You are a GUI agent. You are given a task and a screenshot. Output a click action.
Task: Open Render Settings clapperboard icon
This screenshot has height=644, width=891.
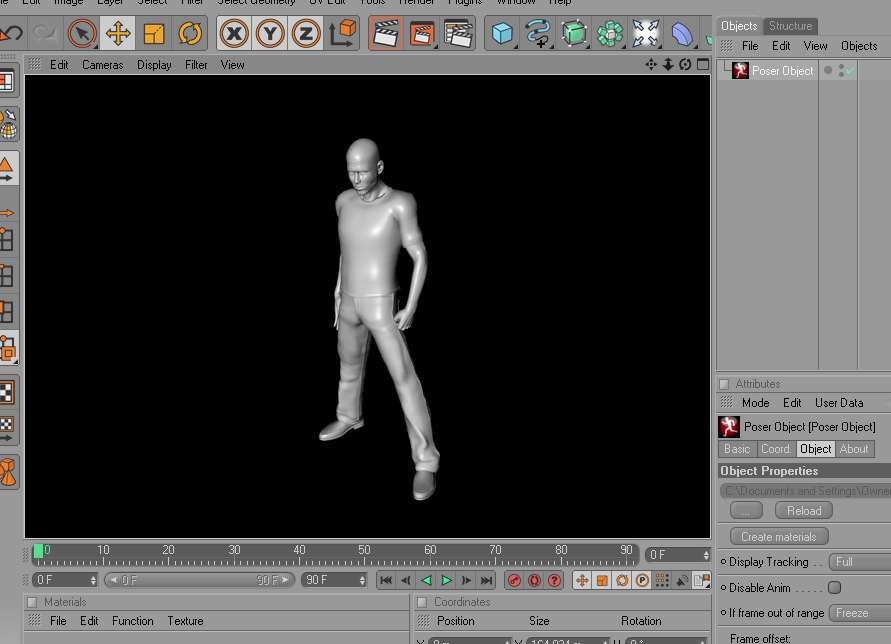[x=458, y=34]
